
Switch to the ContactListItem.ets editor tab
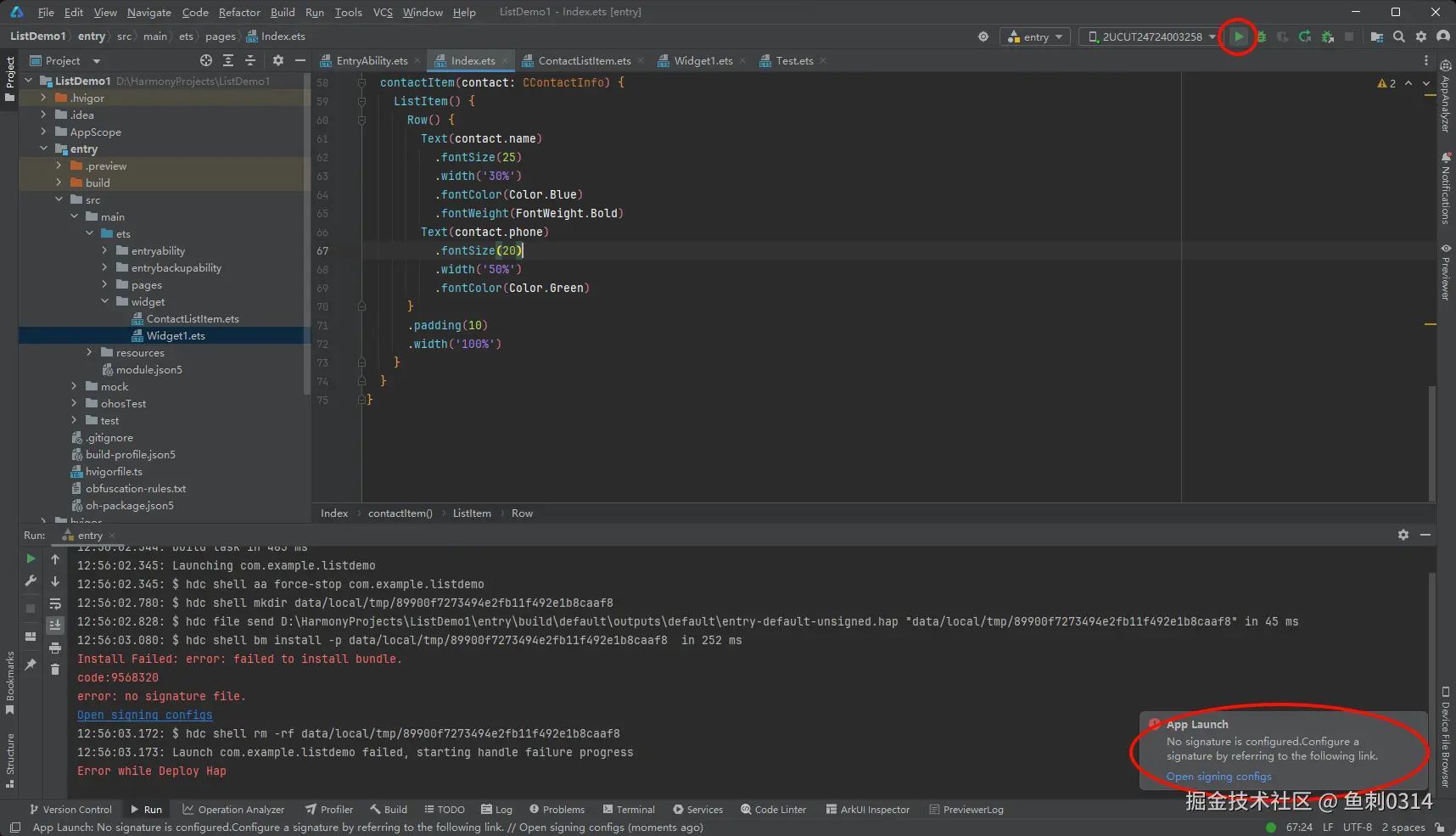coord(584,60)
